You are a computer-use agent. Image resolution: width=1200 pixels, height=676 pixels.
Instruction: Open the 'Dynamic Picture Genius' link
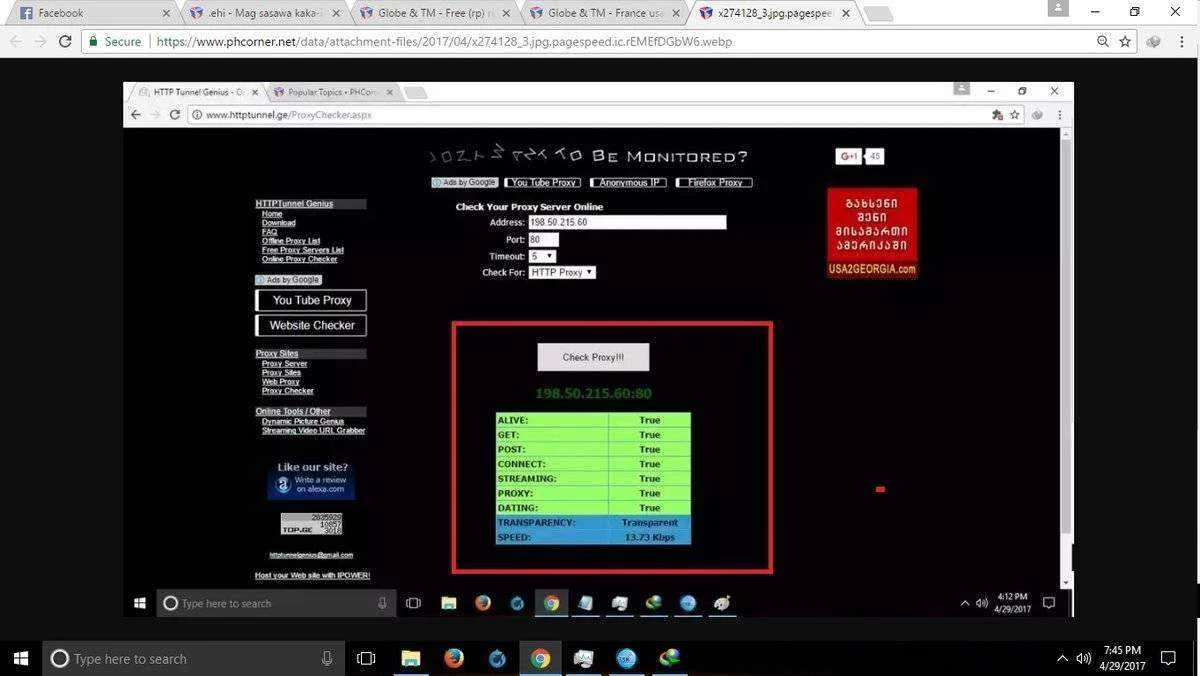pyautogui.click(x=302, y=422)
